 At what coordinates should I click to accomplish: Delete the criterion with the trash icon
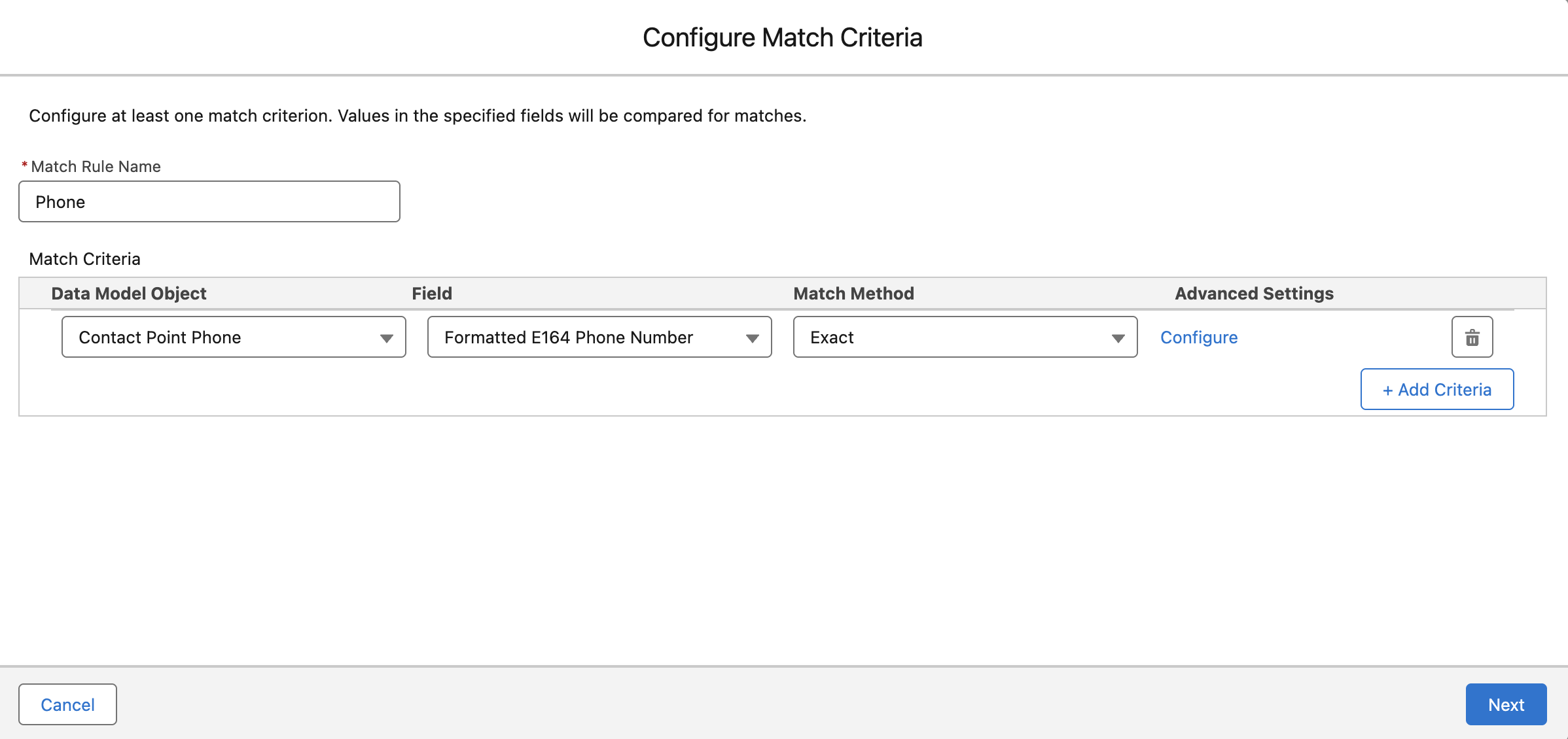point(1472,337)
